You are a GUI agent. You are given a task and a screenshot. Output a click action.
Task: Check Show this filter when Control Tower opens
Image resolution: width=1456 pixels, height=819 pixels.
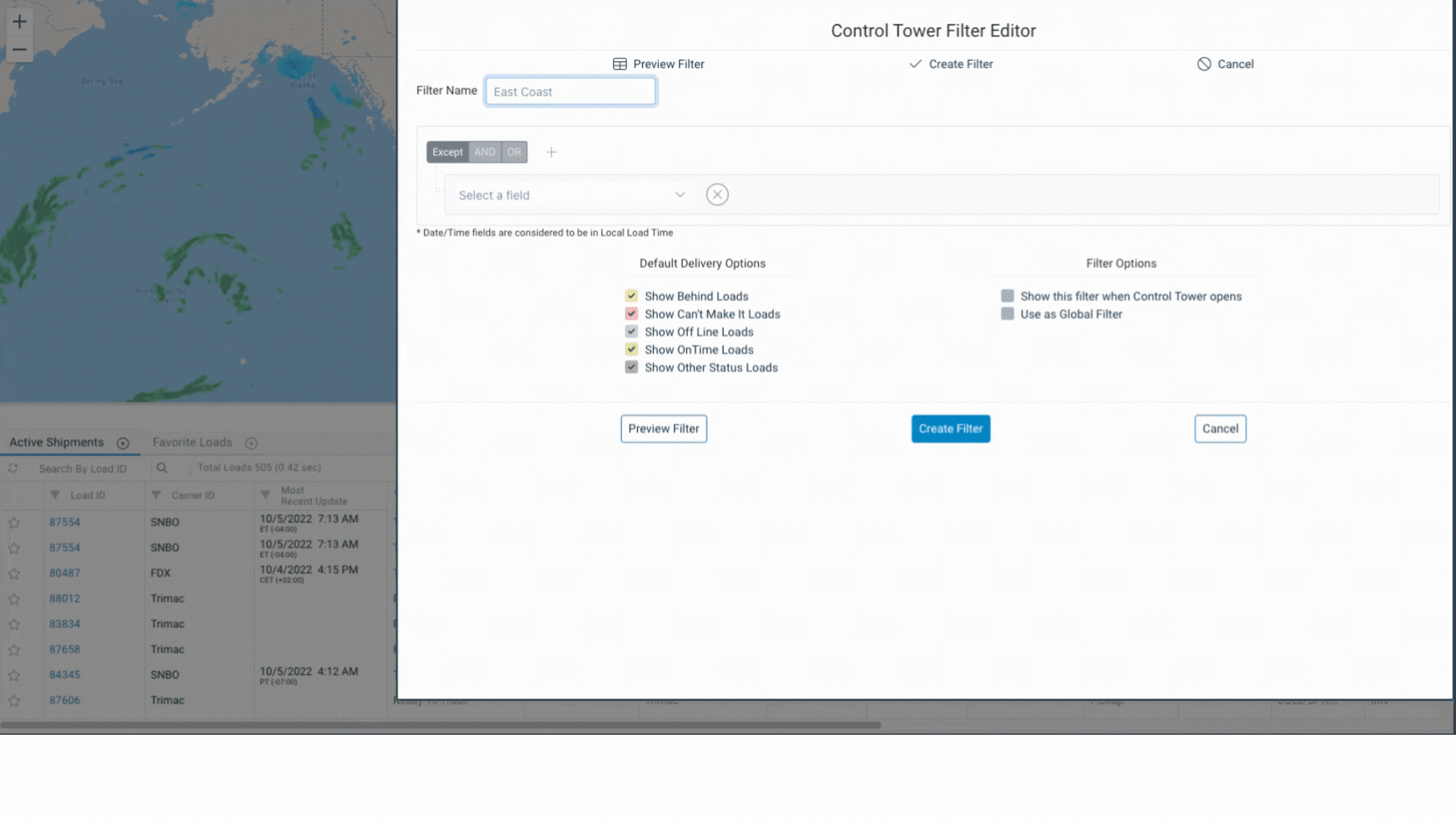pyautogui.click(x=1007, y=296)
